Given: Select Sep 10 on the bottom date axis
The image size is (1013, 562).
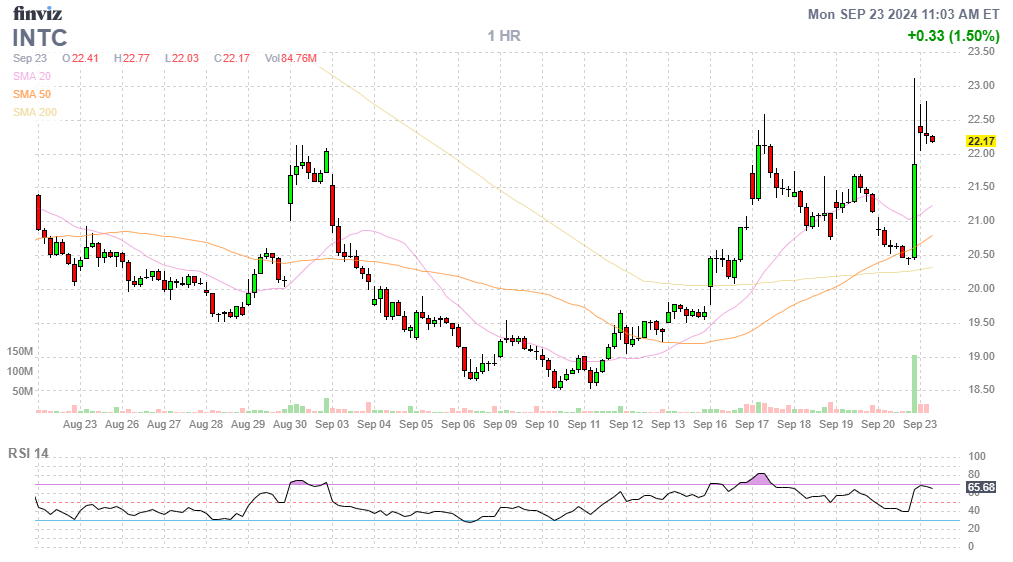Looking at the screenshot, I should [x=541, y=424].
